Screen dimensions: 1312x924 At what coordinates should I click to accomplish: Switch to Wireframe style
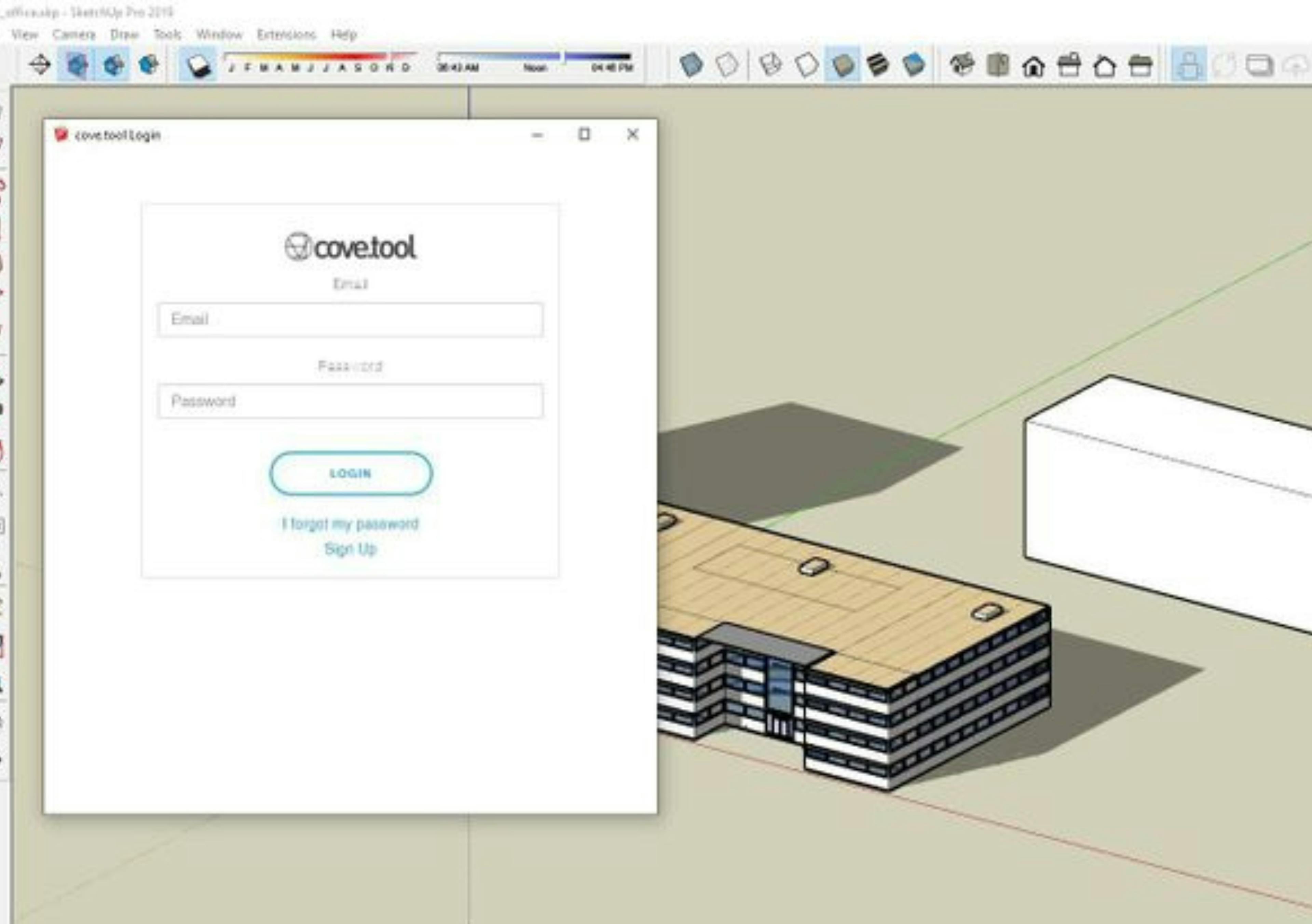point(770,65)
